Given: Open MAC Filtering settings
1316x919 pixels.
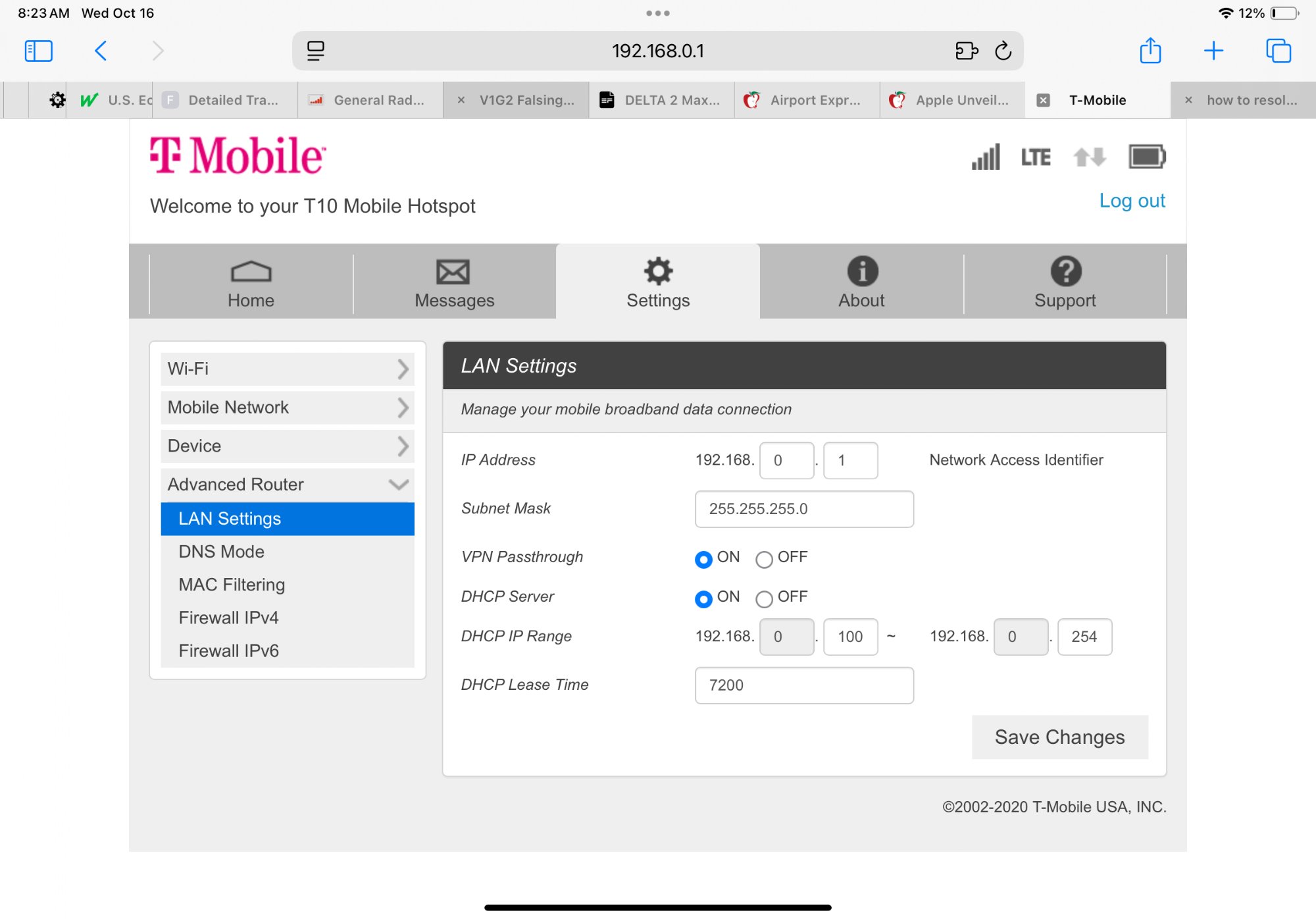Looking at the screenshot, I should (232, 585).
